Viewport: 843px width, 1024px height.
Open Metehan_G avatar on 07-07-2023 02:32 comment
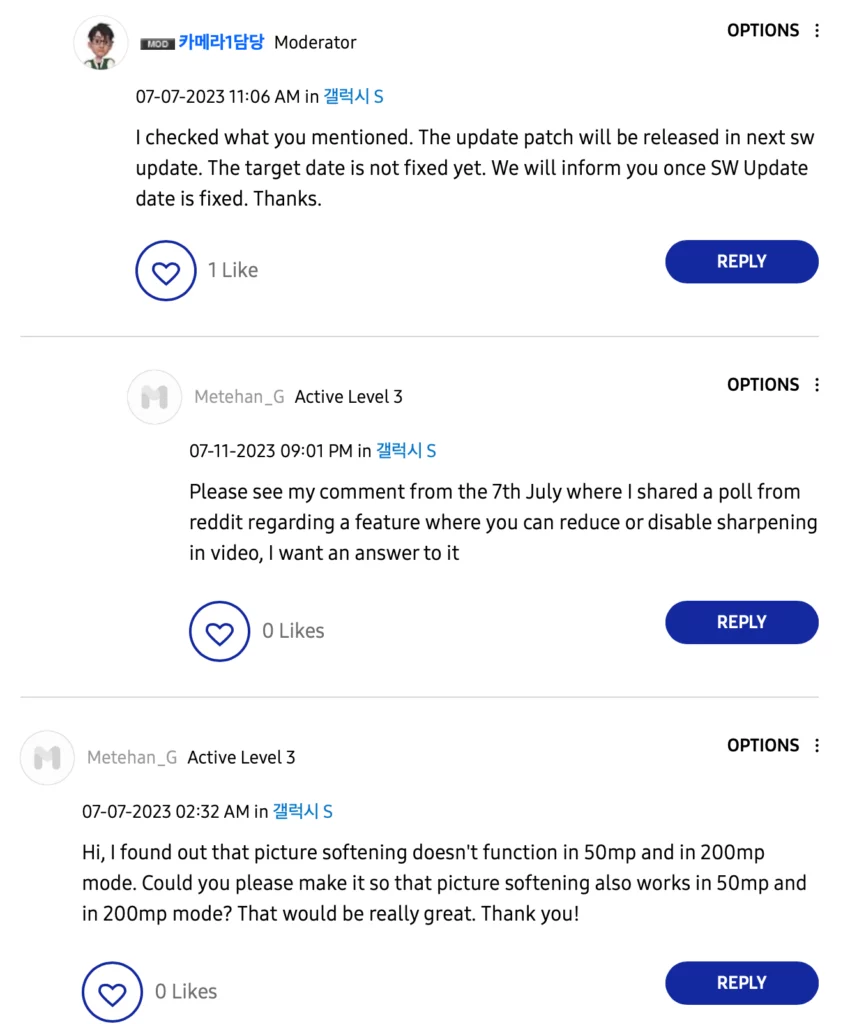(47, 758)
